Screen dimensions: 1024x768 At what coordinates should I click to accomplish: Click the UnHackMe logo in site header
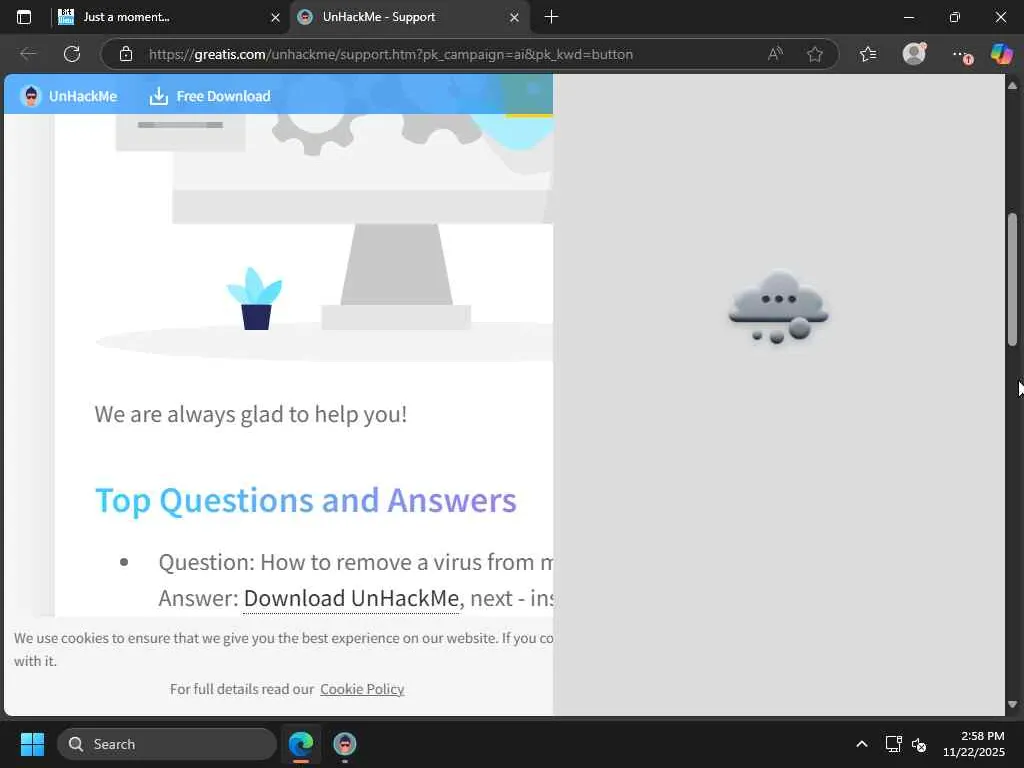(x=31, y=96)
